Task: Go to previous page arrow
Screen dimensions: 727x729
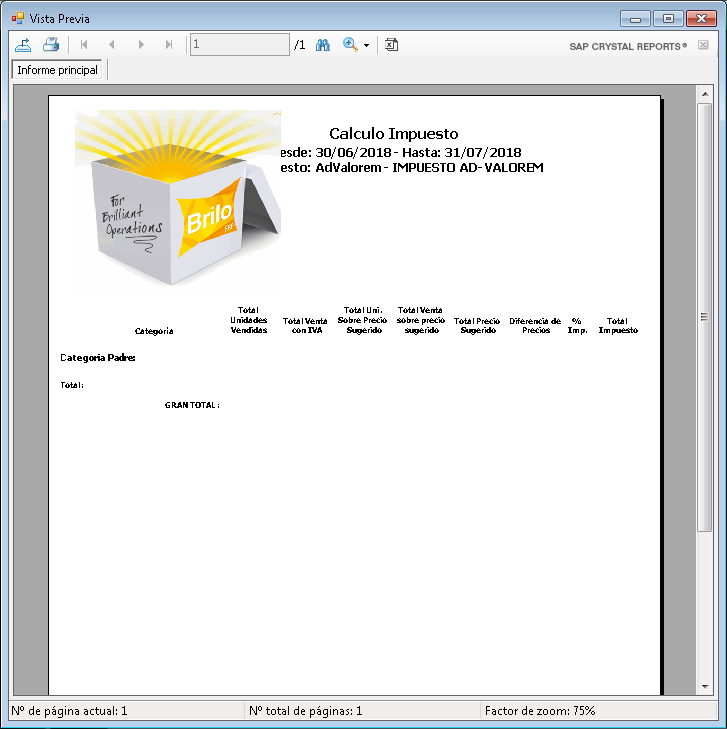Action: click(x=112, y=45)
